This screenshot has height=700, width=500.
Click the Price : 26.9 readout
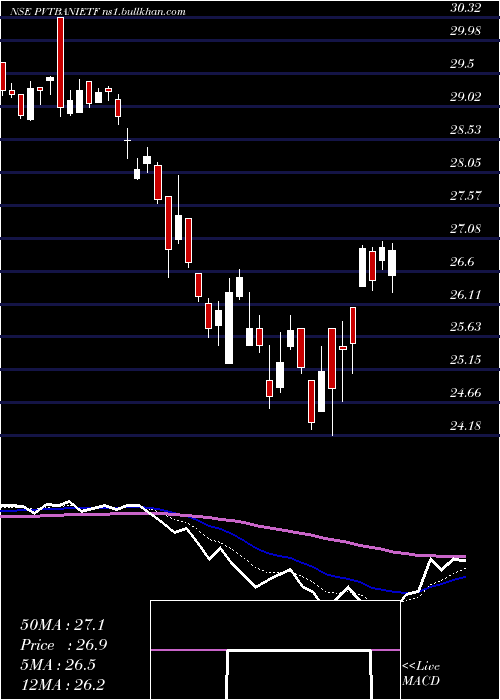63,645
